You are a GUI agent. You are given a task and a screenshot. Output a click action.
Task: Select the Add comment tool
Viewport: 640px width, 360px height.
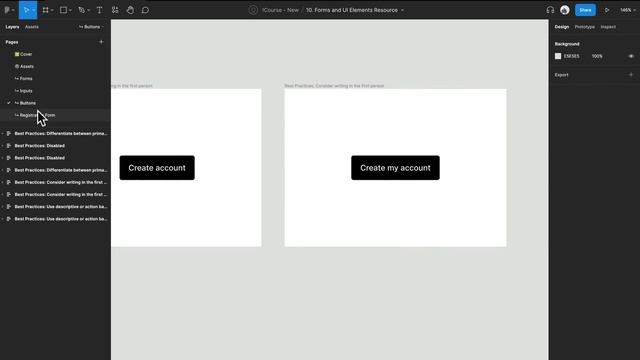[145, 10]
